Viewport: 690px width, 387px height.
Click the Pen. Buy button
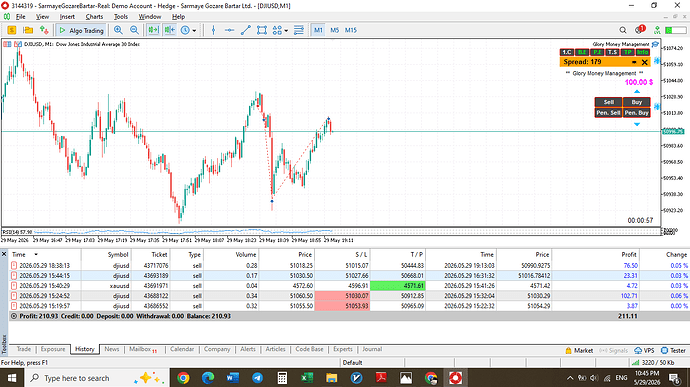pyautogui.click(x=637, y=113)
